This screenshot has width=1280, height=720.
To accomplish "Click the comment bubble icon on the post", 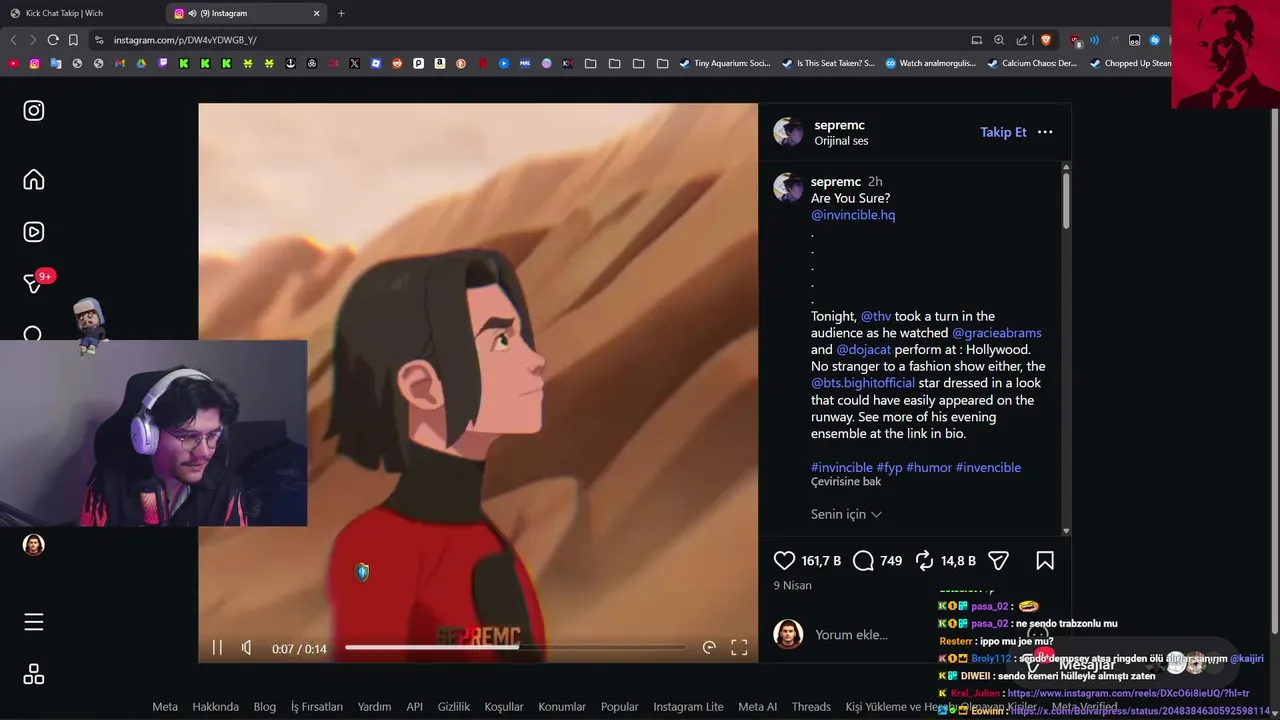I will click(x=863, y=561).
